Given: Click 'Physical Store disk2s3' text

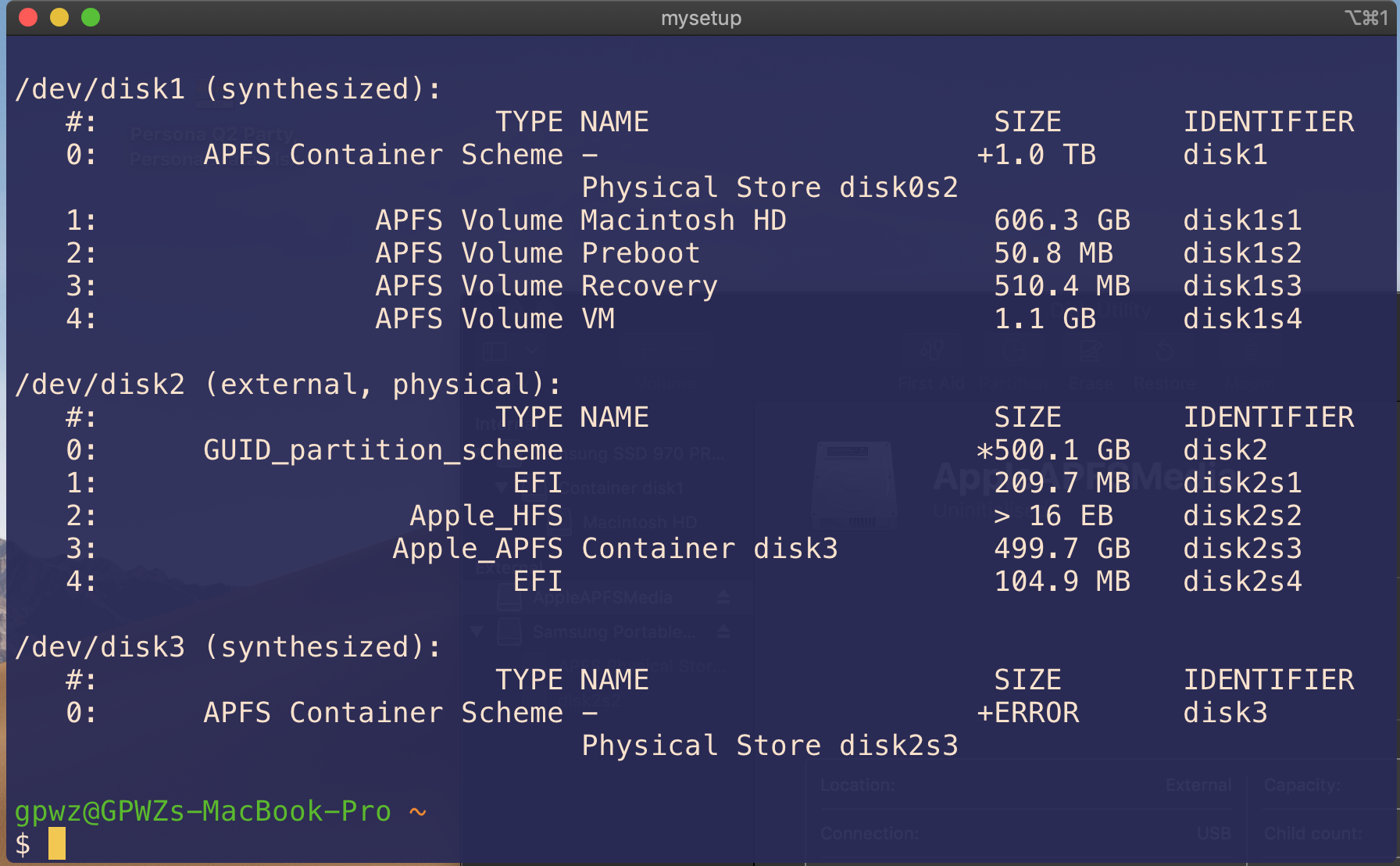Looking at the screenshot, I should coord(770,746).
